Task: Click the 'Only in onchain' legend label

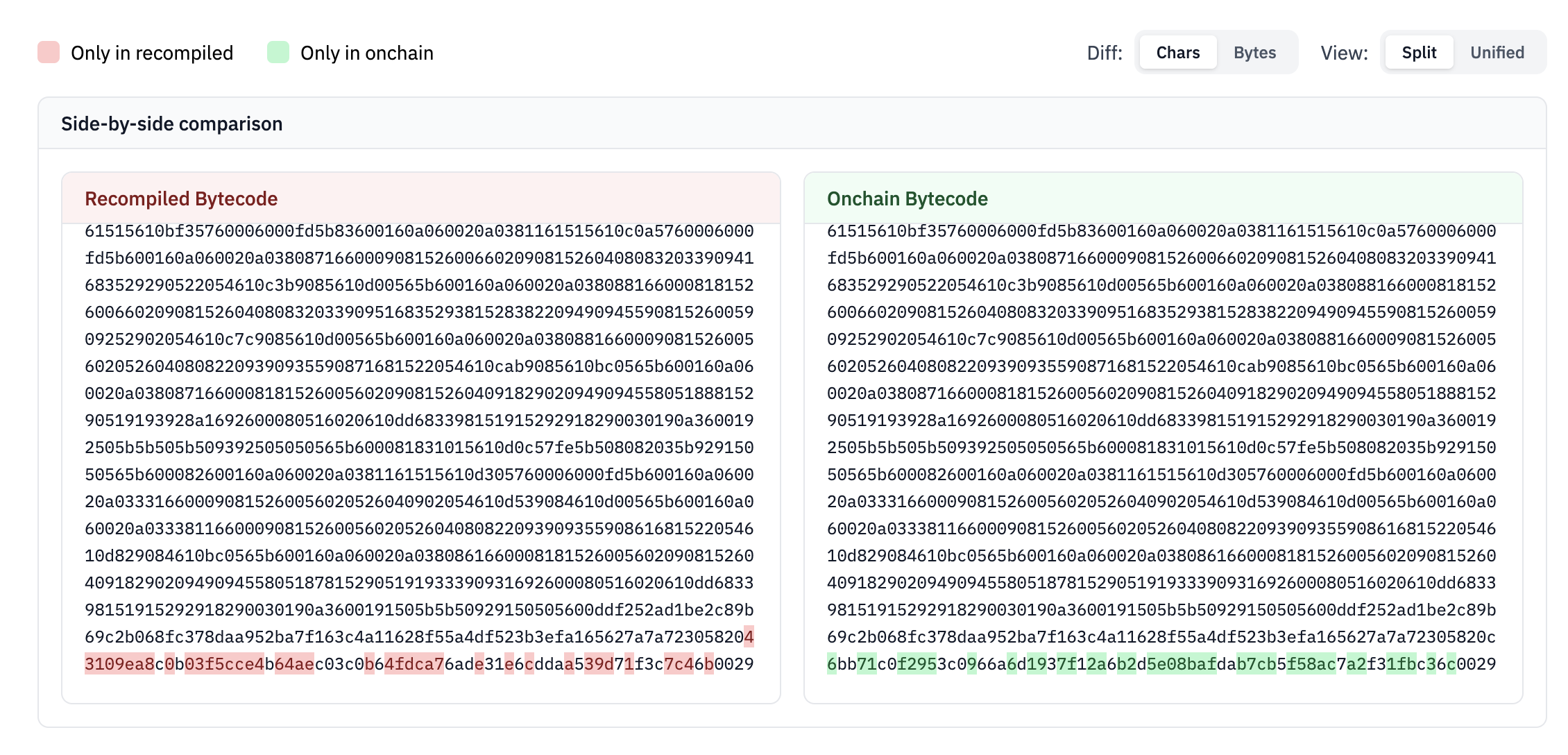Action: pyautogui.click(x=366, y=53)
